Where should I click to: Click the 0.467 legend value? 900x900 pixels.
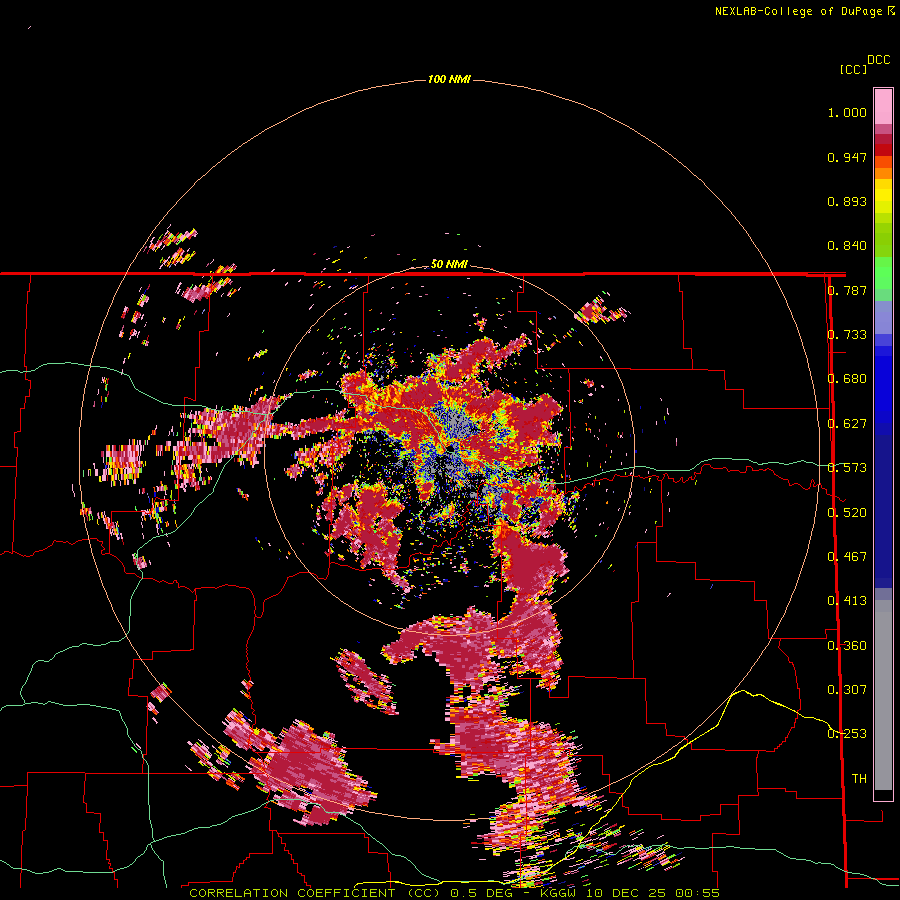coord(847,557)
